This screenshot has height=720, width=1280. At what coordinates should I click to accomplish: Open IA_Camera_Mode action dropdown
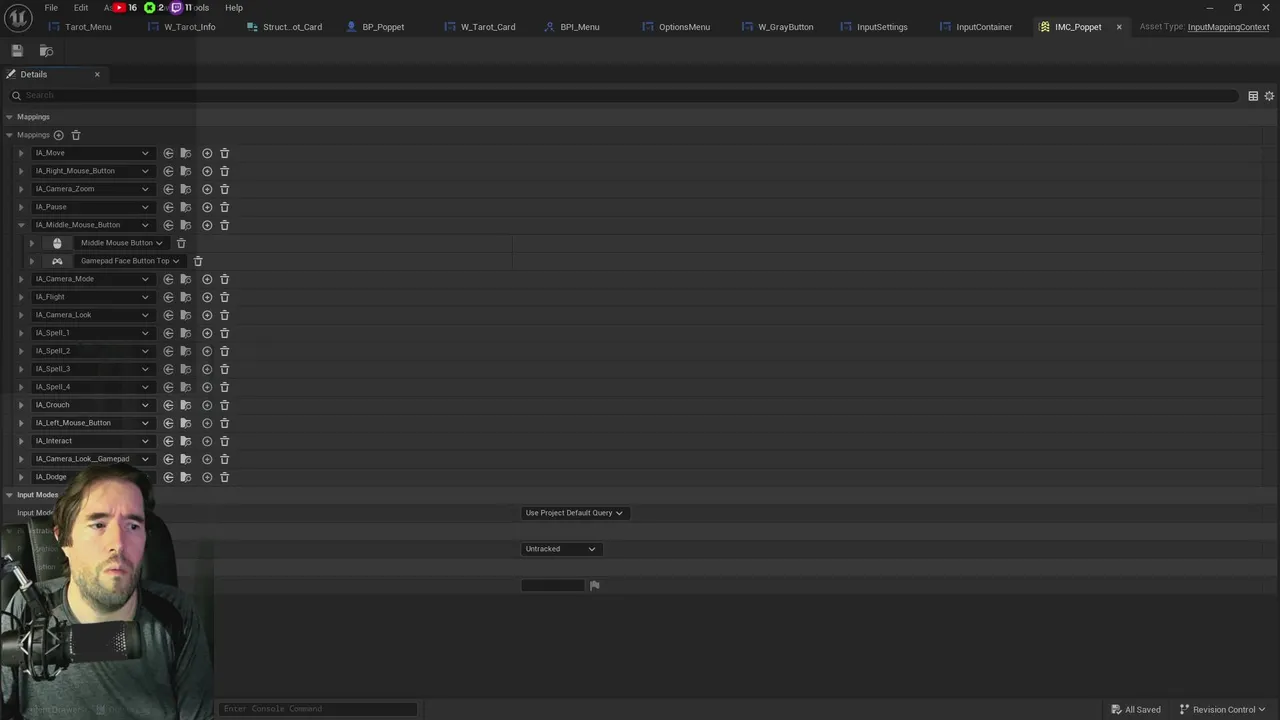point(92,279)
